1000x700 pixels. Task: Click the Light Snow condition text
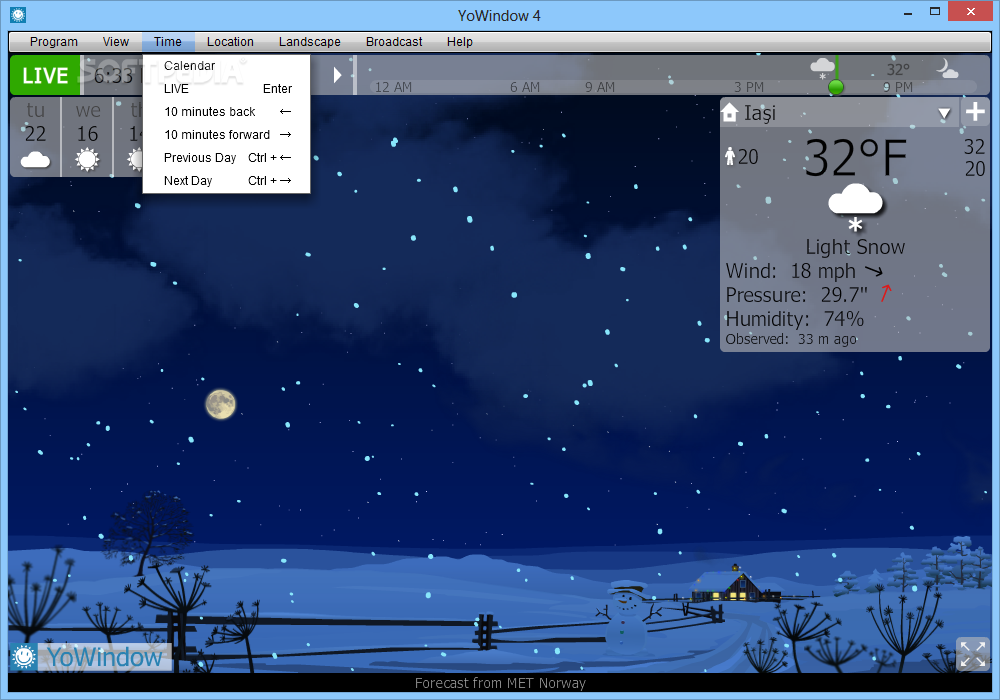855,247
